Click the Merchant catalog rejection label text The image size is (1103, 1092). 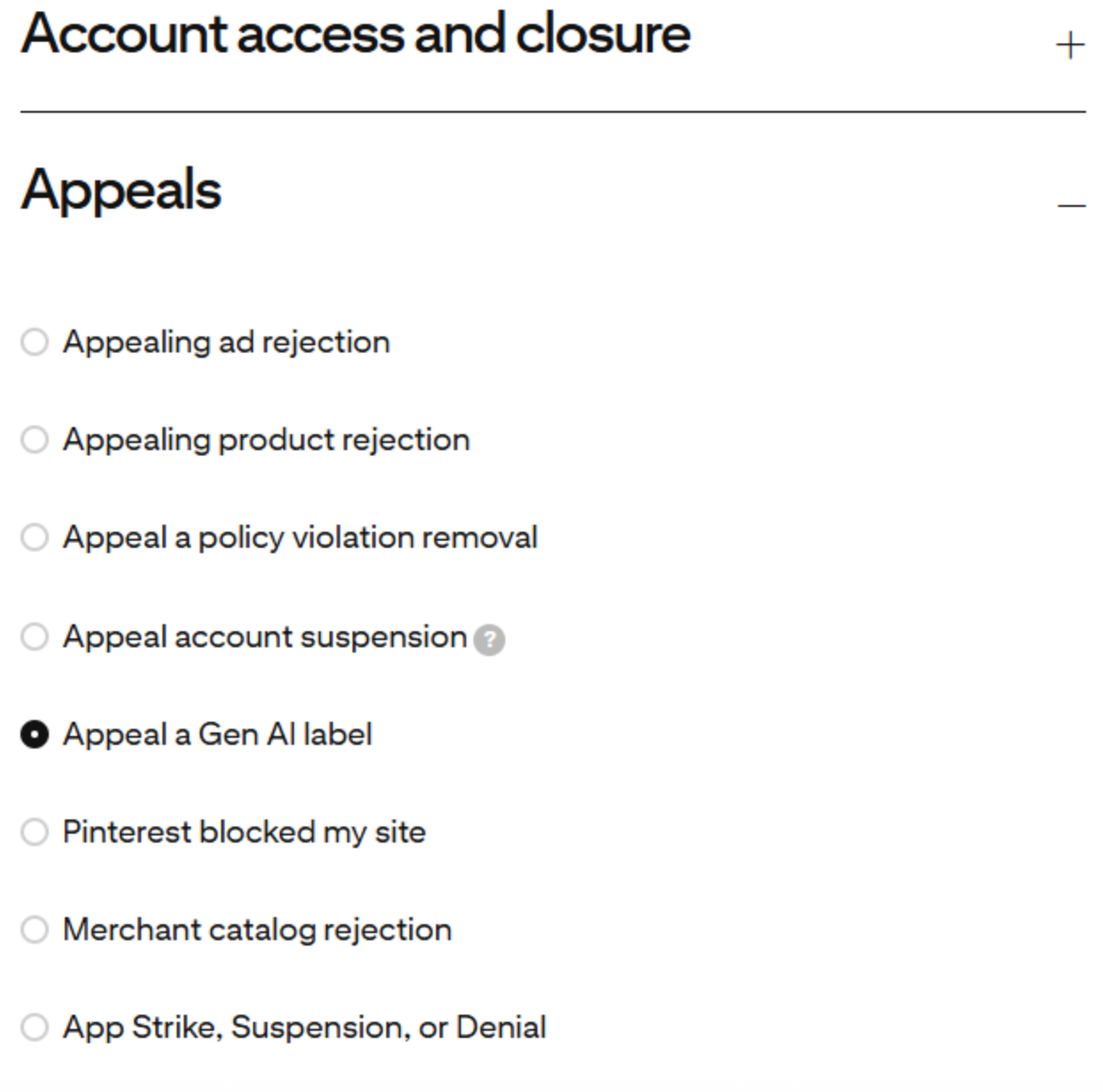tap(258, 930)
